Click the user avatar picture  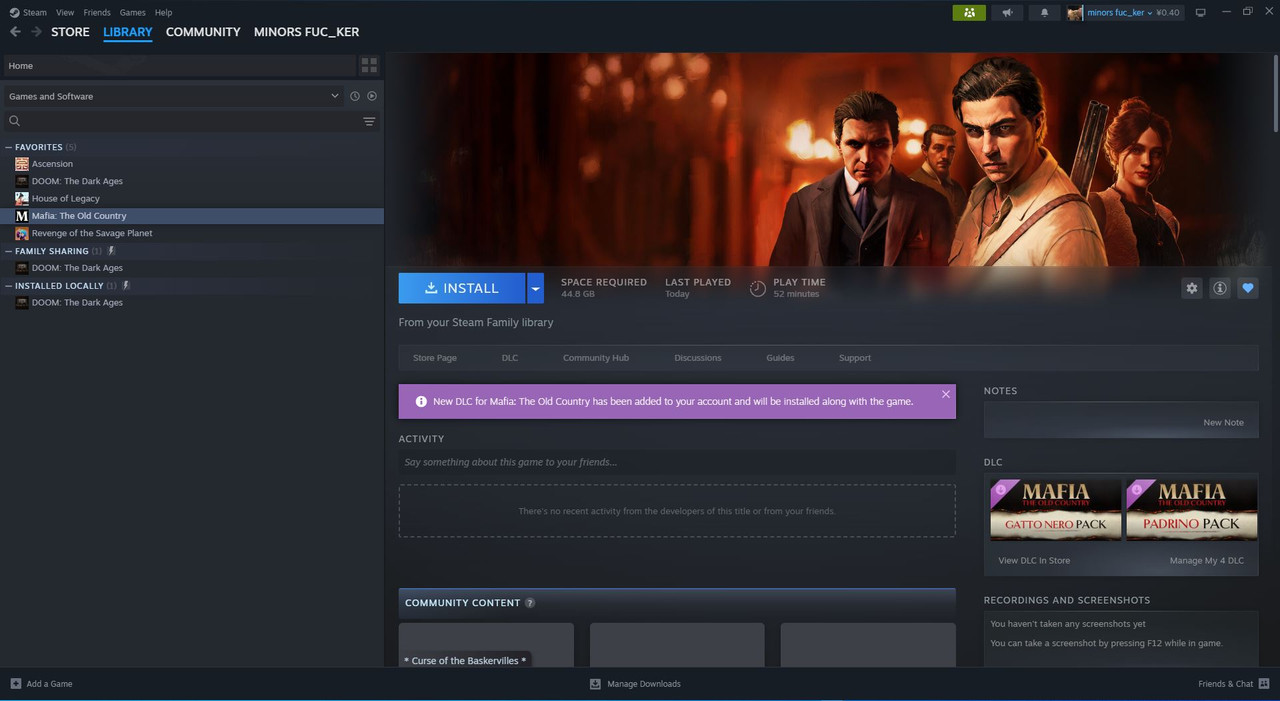pyautogui.click(x=1075, y=13)
